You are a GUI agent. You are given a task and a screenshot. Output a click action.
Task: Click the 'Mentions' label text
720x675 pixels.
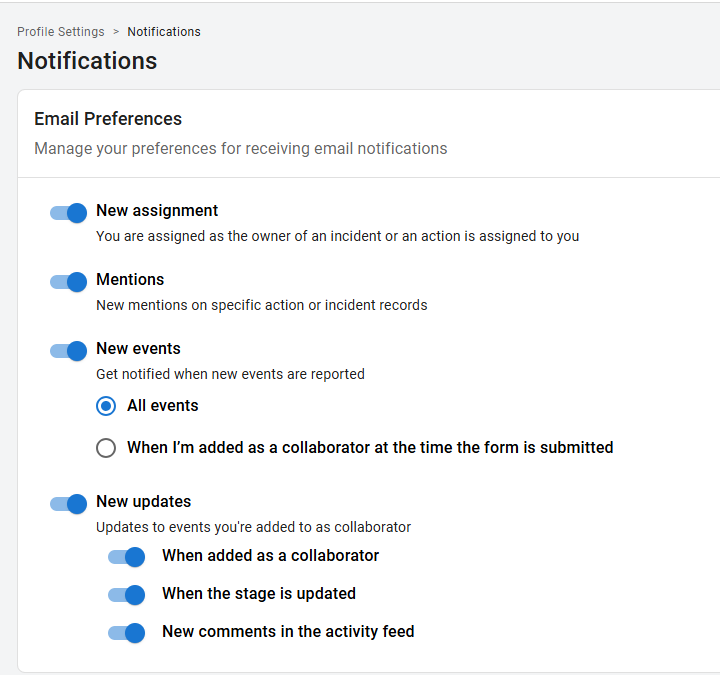click(x=130, y=280)
